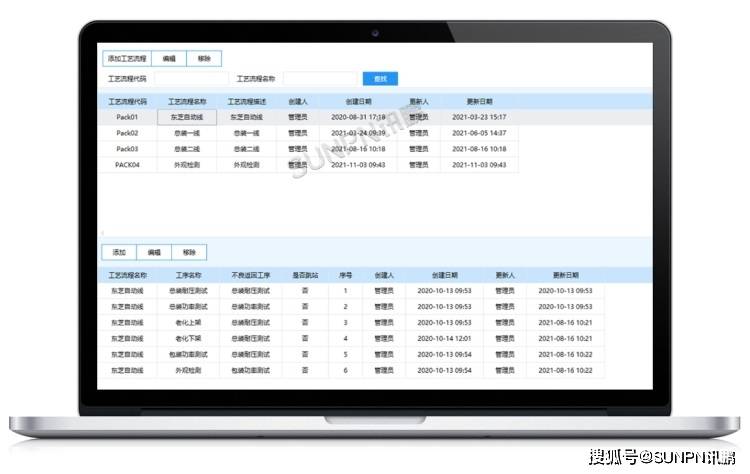Click 工艺流程名称 header in the top table

click(x=187, y=101)
